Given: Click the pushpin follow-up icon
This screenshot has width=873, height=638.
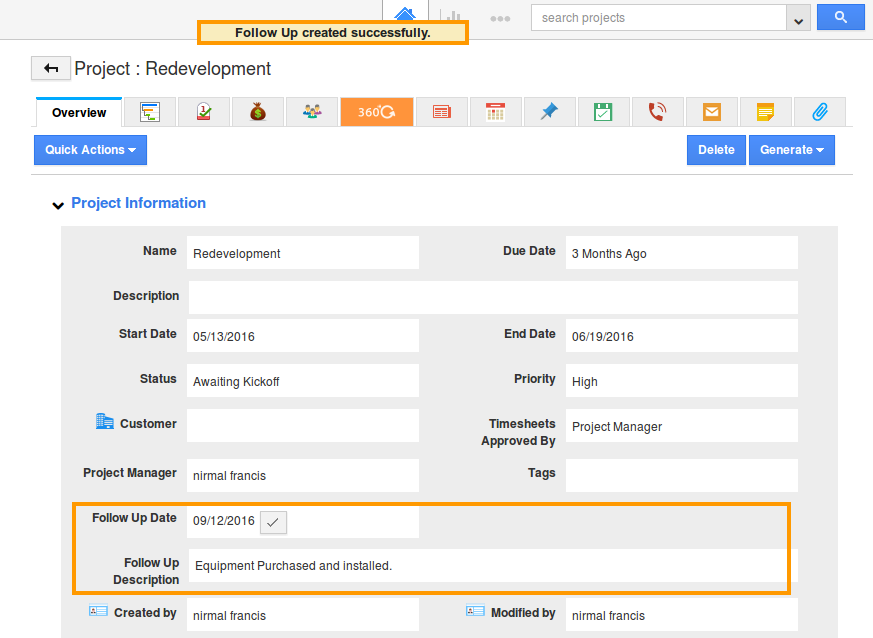Looking at the screenshot, I should coord(548,112).
